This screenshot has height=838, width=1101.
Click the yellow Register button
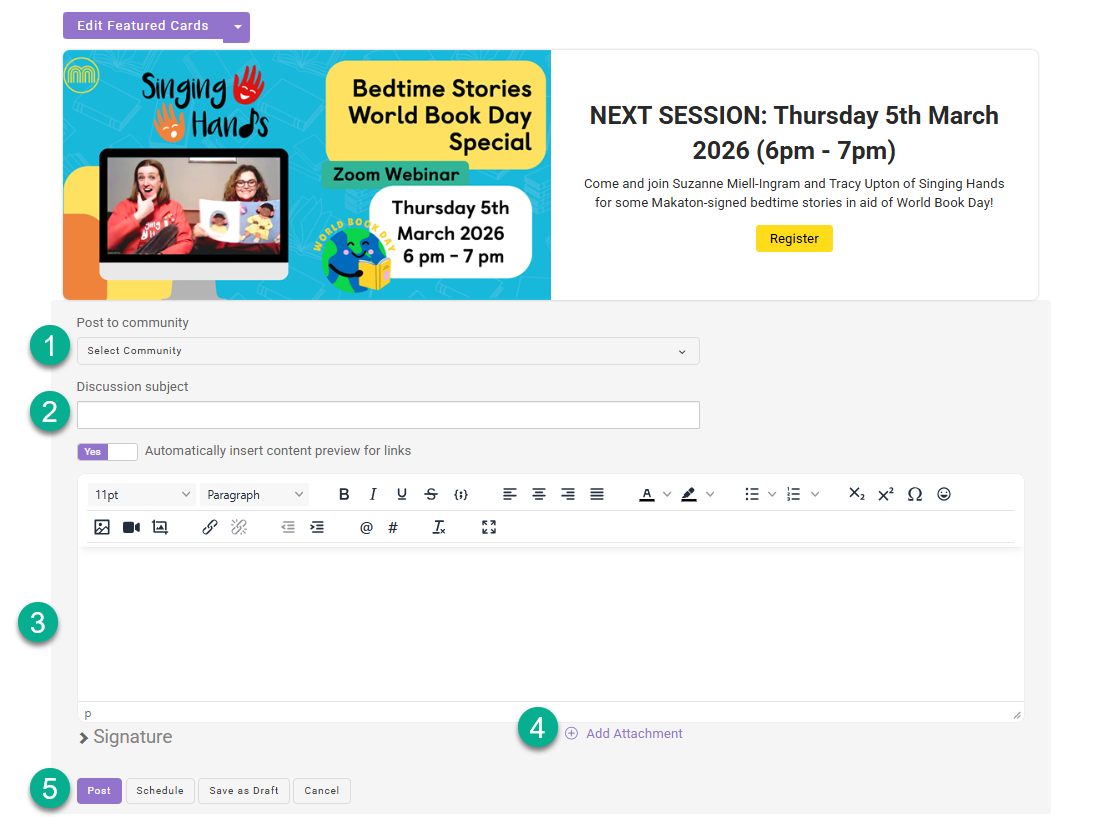tap(794, 239)
